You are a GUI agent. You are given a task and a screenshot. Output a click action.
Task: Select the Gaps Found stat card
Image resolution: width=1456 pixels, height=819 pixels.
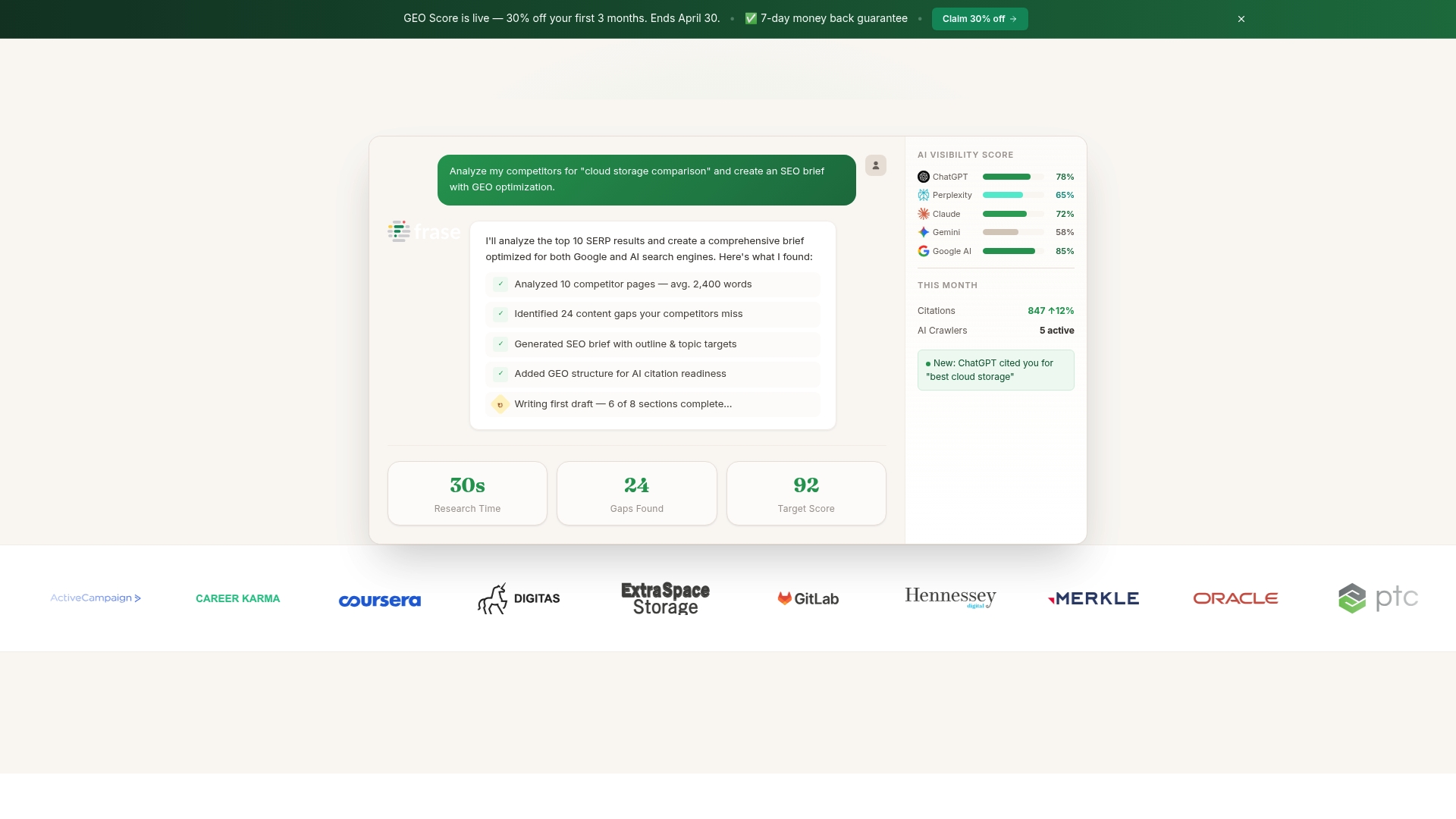point(636,494)
